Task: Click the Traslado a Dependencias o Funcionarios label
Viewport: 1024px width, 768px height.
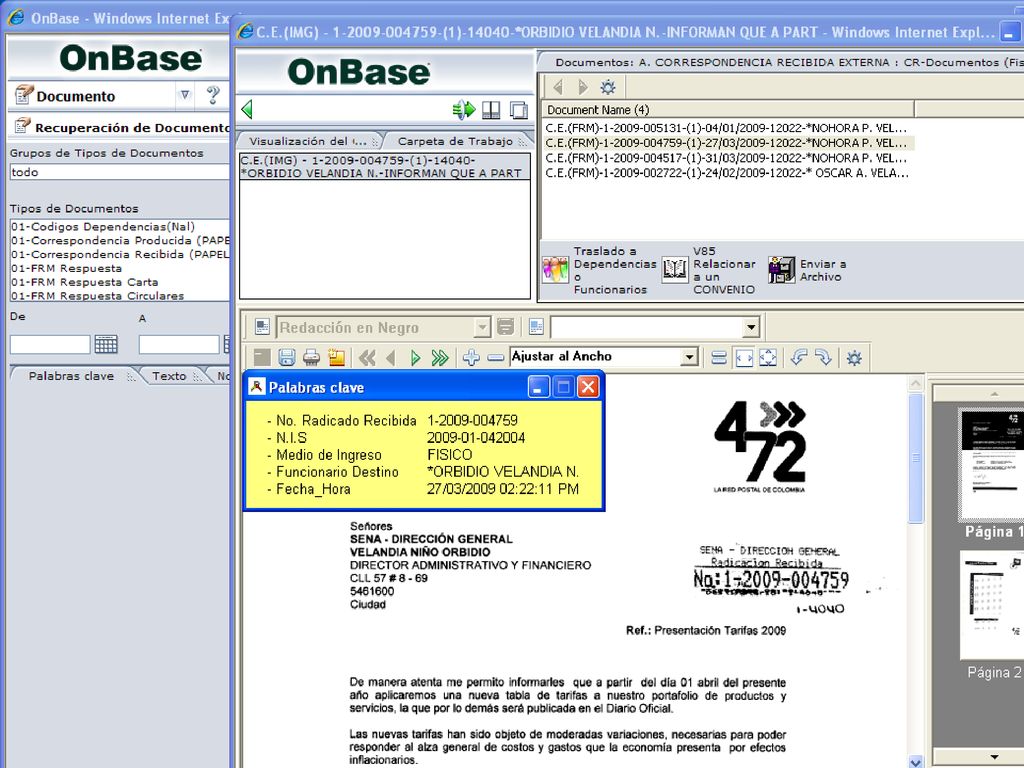Action: [x=615, y=270]
